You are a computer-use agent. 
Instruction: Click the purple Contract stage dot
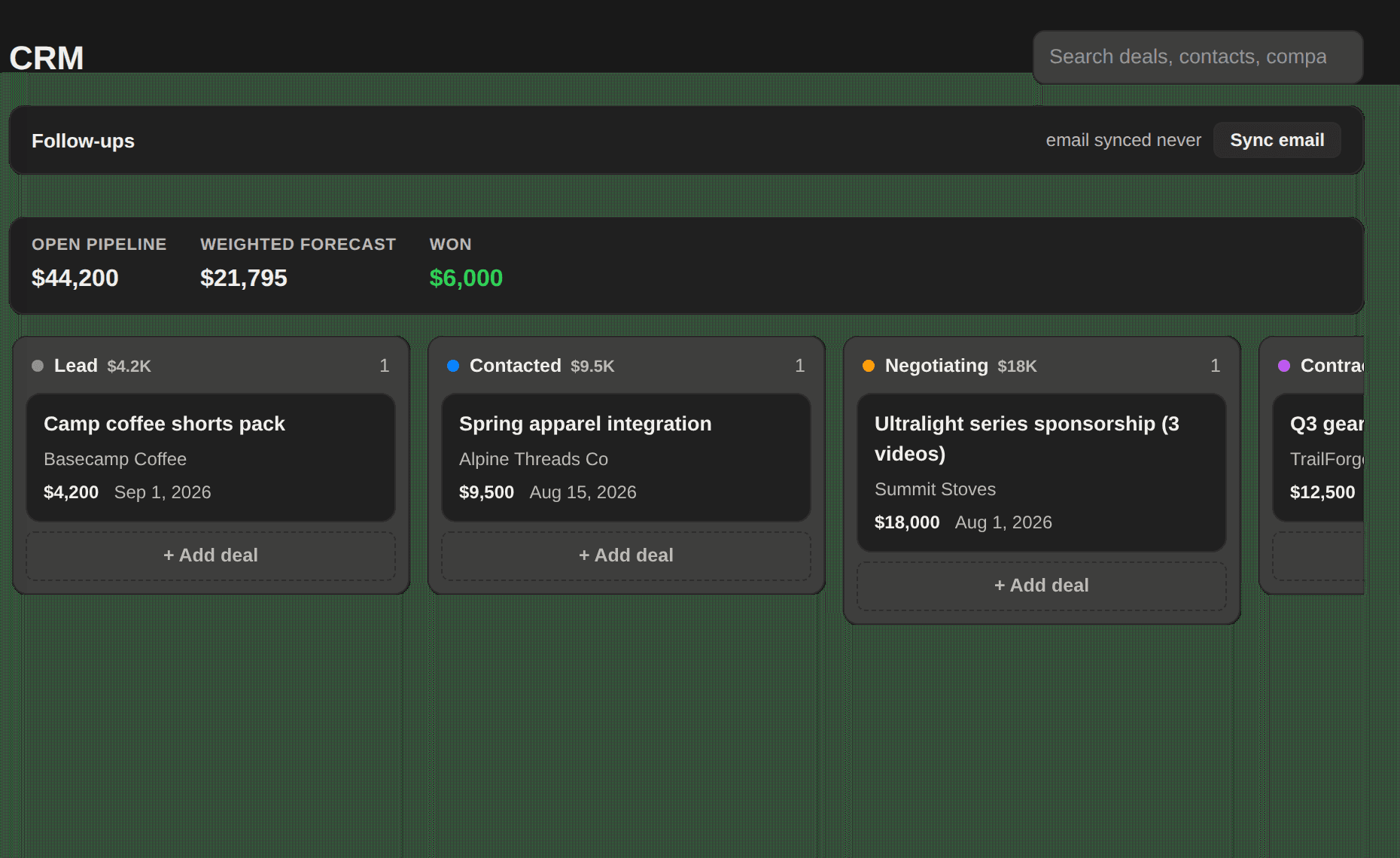coord(1284,366)
